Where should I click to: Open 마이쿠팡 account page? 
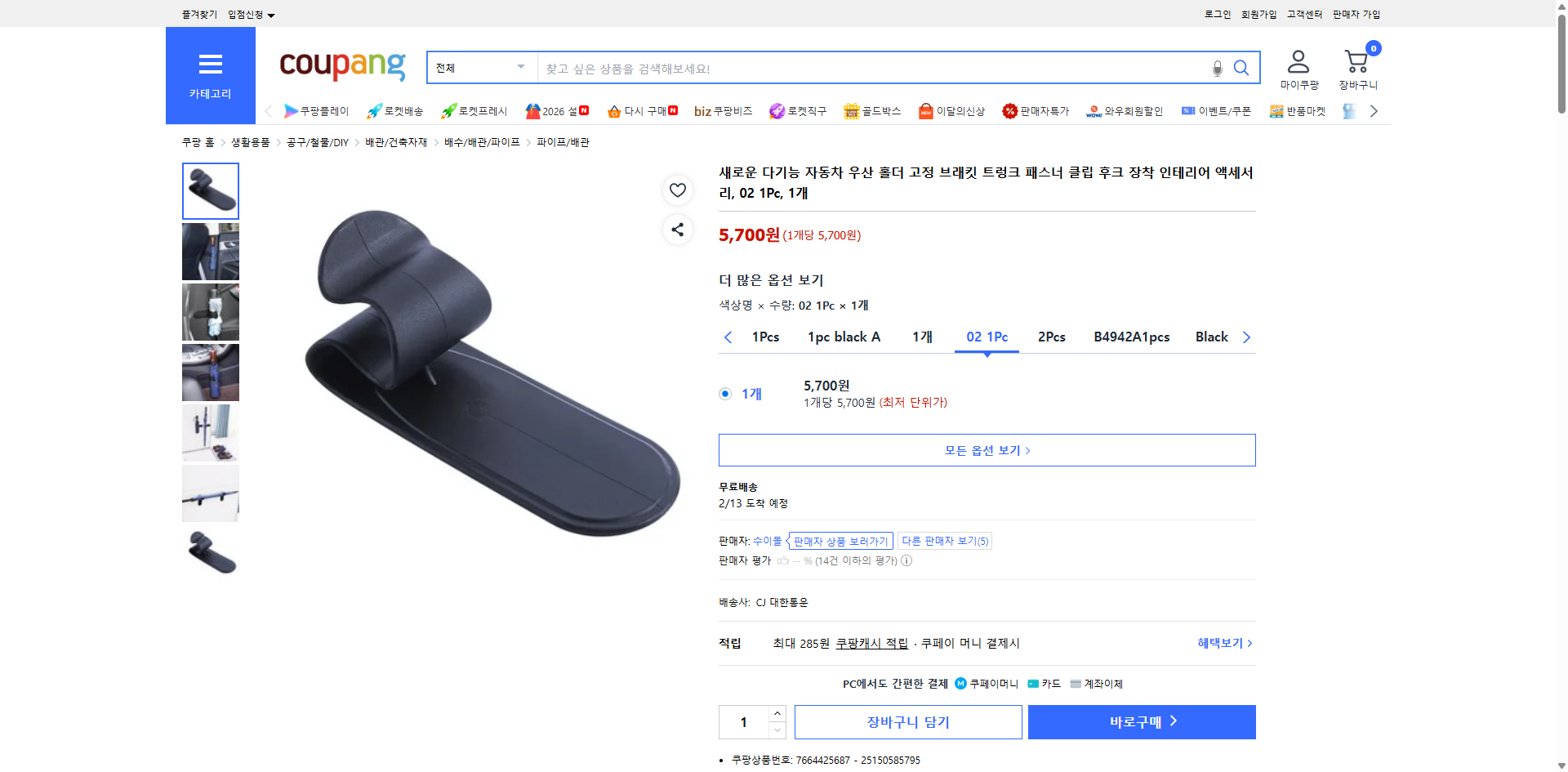[1297, 67]
